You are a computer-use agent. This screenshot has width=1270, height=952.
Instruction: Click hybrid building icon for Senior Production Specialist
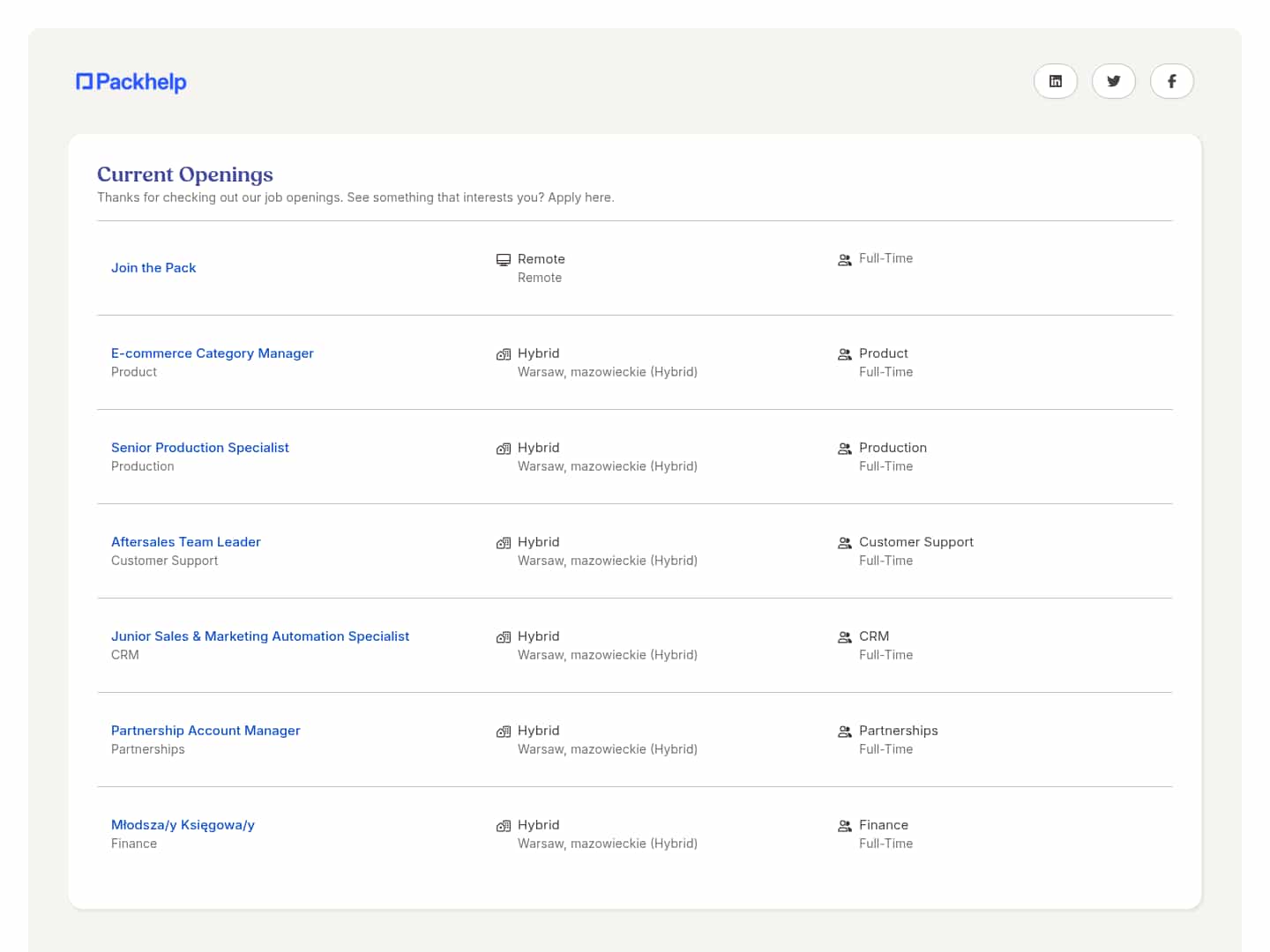504,449
